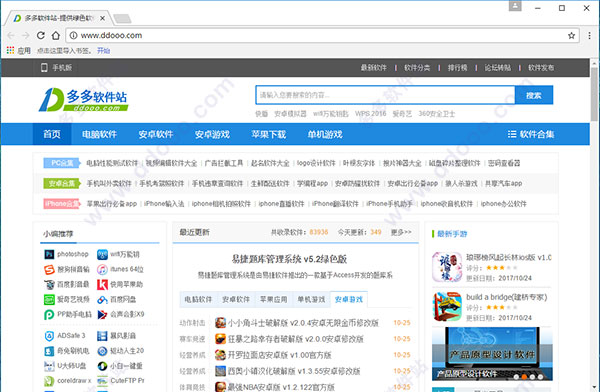This screenshot has height=392, width=600.
Task: Click the orange carousel dot on banner
Action: [524, 377]
